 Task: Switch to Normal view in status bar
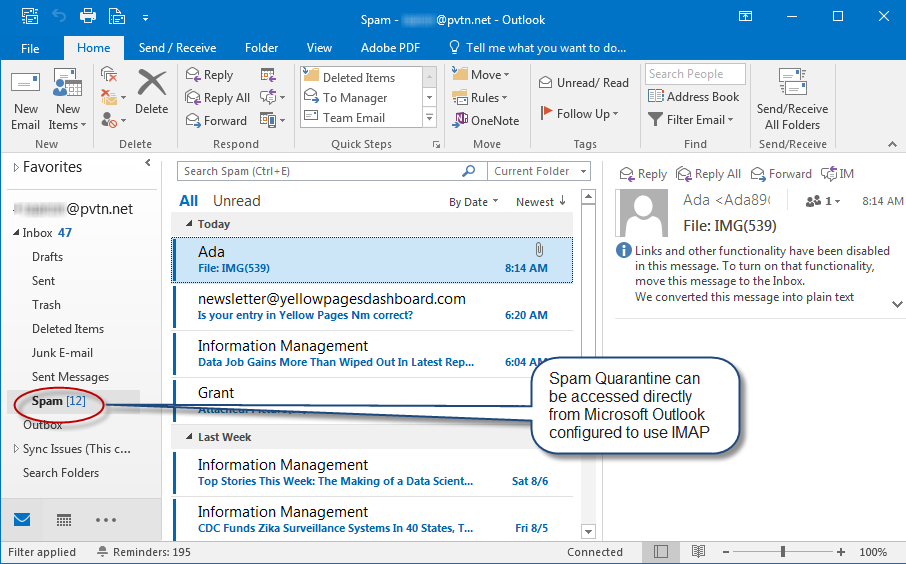pyautogui.click(x=661, y=551)
